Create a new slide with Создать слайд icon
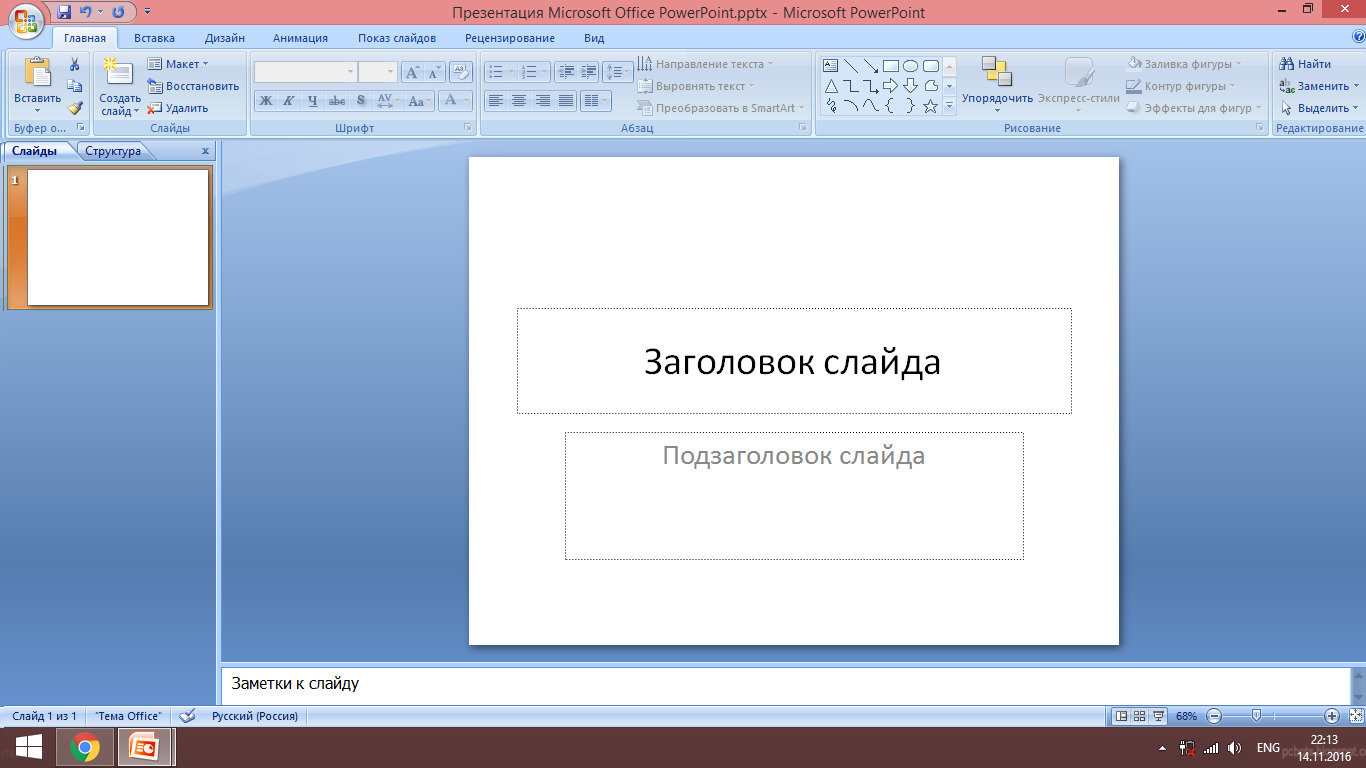Image resolution: width=1366 pixels, height=768 pixels. pos(119,73)
